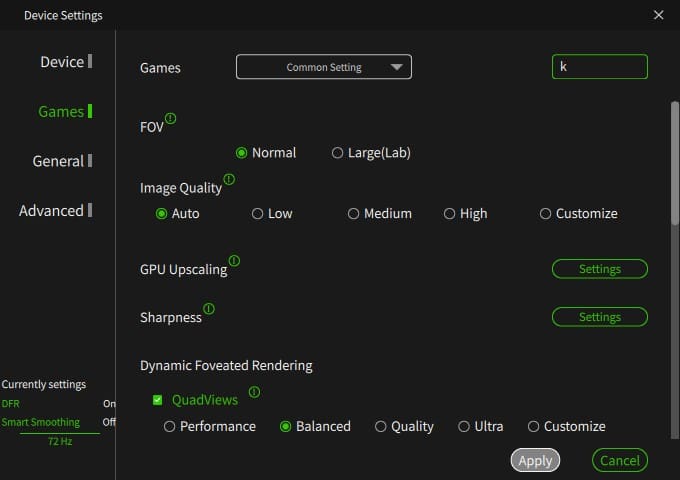Open the Common Setting dropdown

coord(324,67)
